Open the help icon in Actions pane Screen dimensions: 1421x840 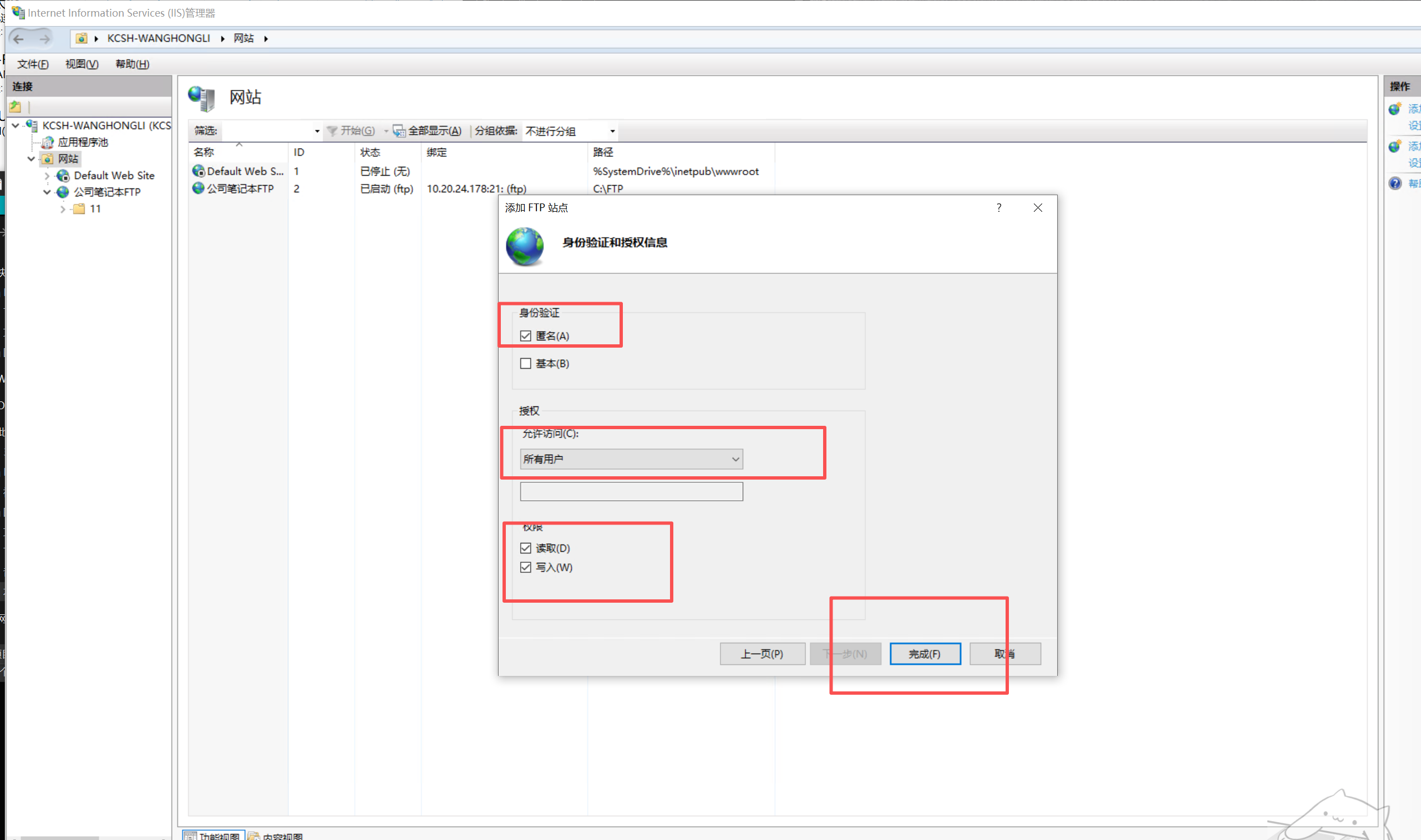pos(1395,184)
